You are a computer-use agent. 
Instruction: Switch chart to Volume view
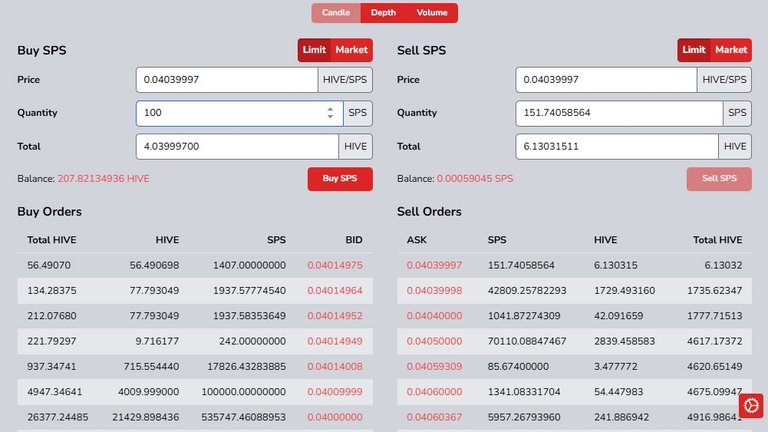coord(432,13)
